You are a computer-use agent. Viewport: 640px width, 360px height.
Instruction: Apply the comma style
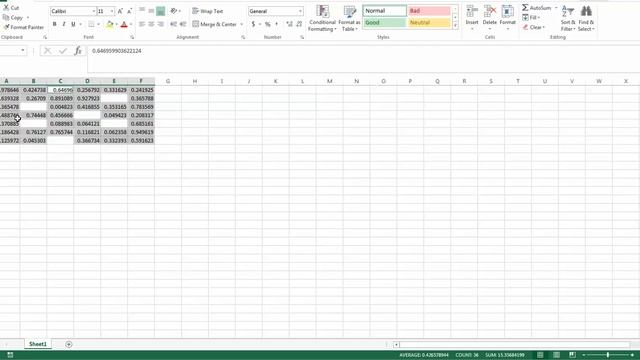click(277, 24)
